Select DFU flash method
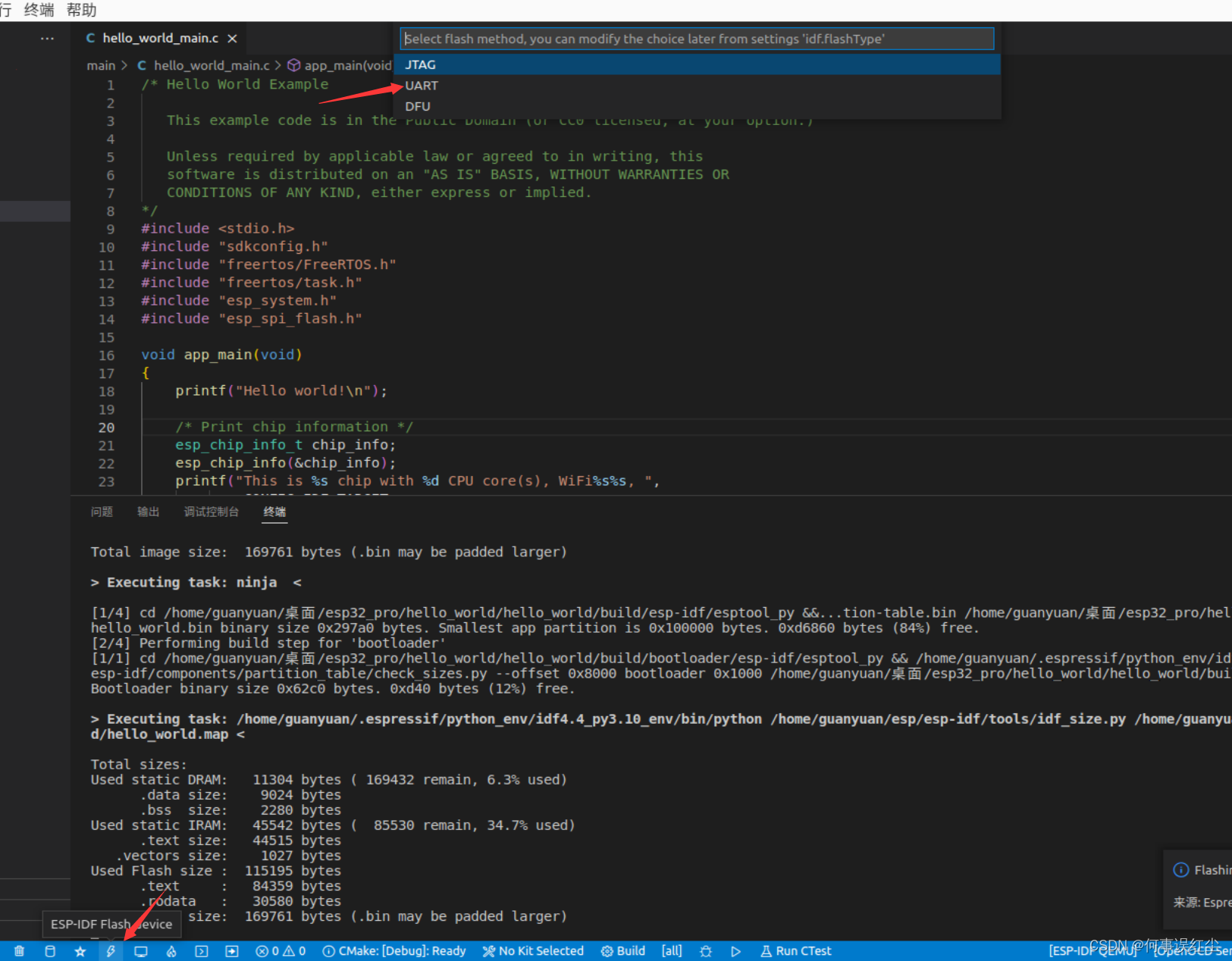1232x961 pixels. point(698,106)
